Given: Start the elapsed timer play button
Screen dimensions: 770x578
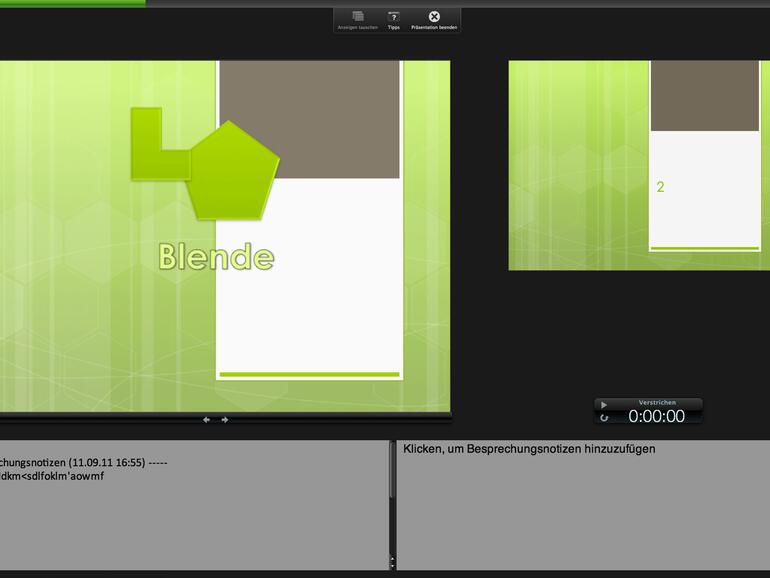Looking at the screenshot, I should click(604, 405).
